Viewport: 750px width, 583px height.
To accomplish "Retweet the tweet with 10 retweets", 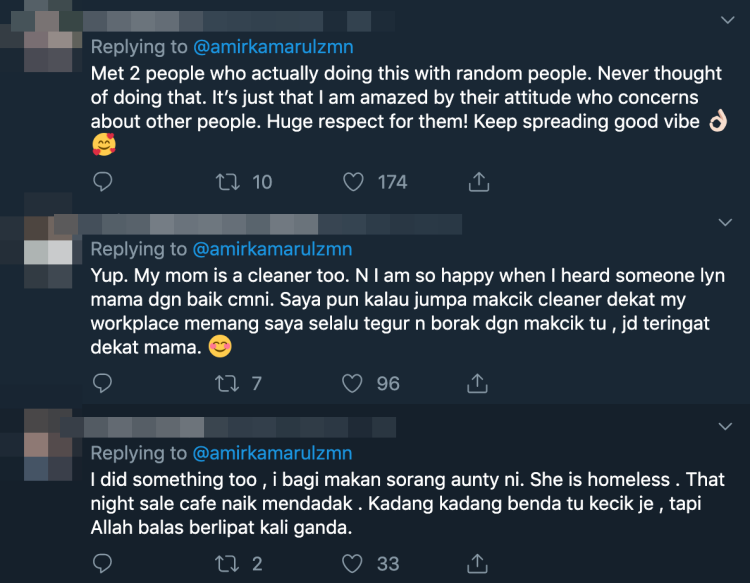I will [226, 181].
